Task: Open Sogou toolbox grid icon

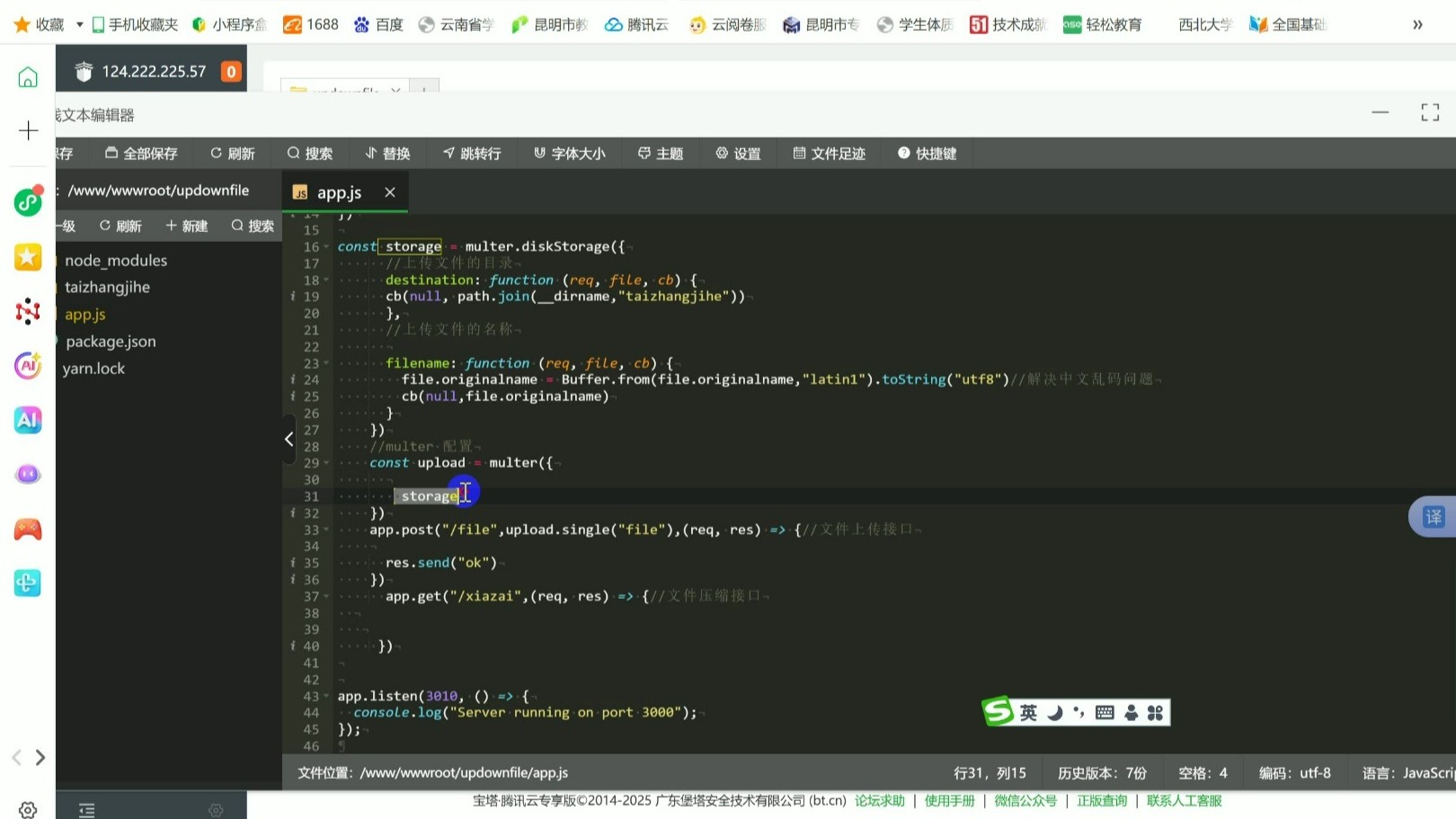Action: 1155,713
